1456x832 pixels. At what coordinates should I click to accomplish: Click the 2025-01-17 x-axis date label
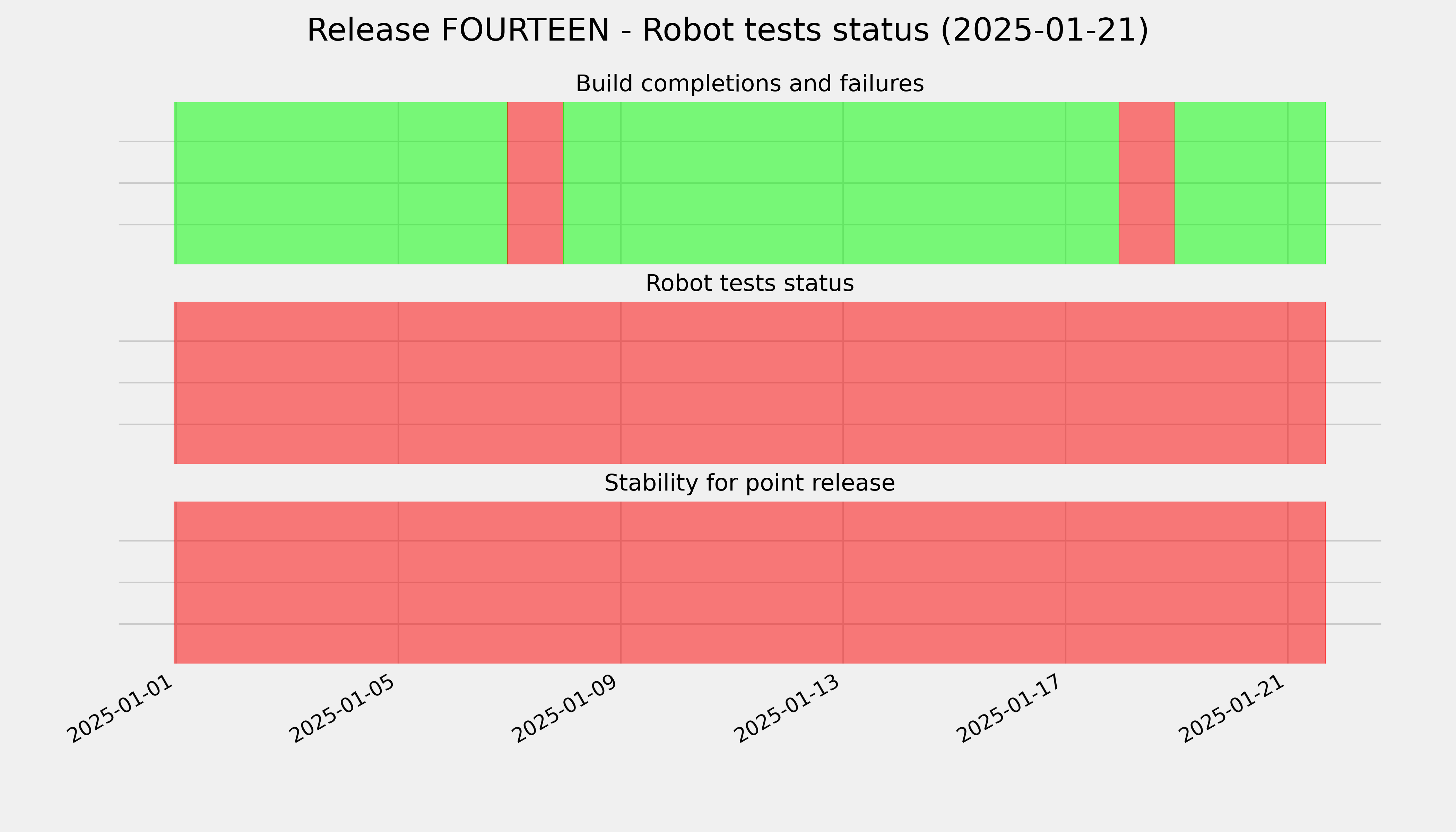click(1010, 709)
